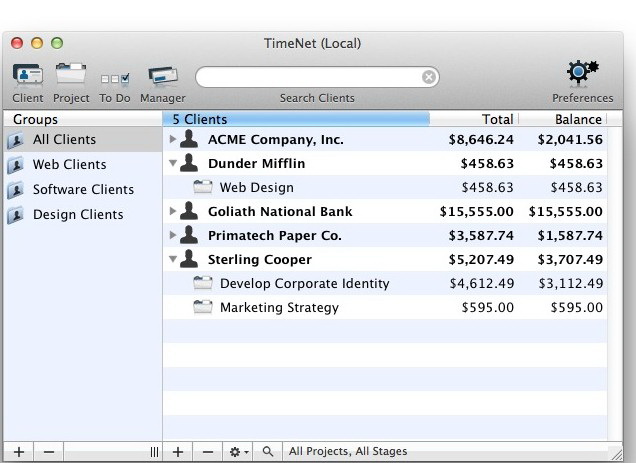Click Primatech total $3,587.74

coord(481,235)
